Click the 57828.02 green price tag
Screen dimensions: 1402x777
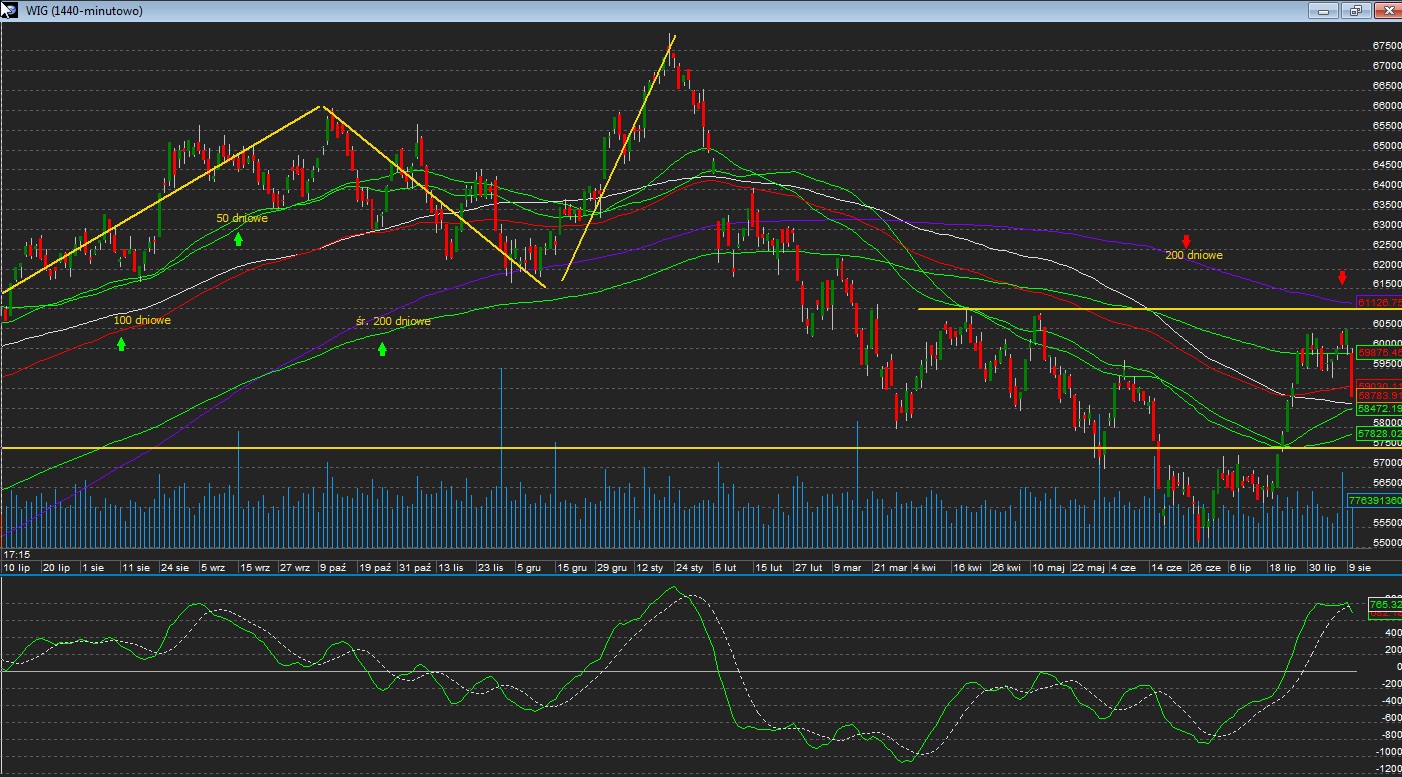pos(1379,434)
